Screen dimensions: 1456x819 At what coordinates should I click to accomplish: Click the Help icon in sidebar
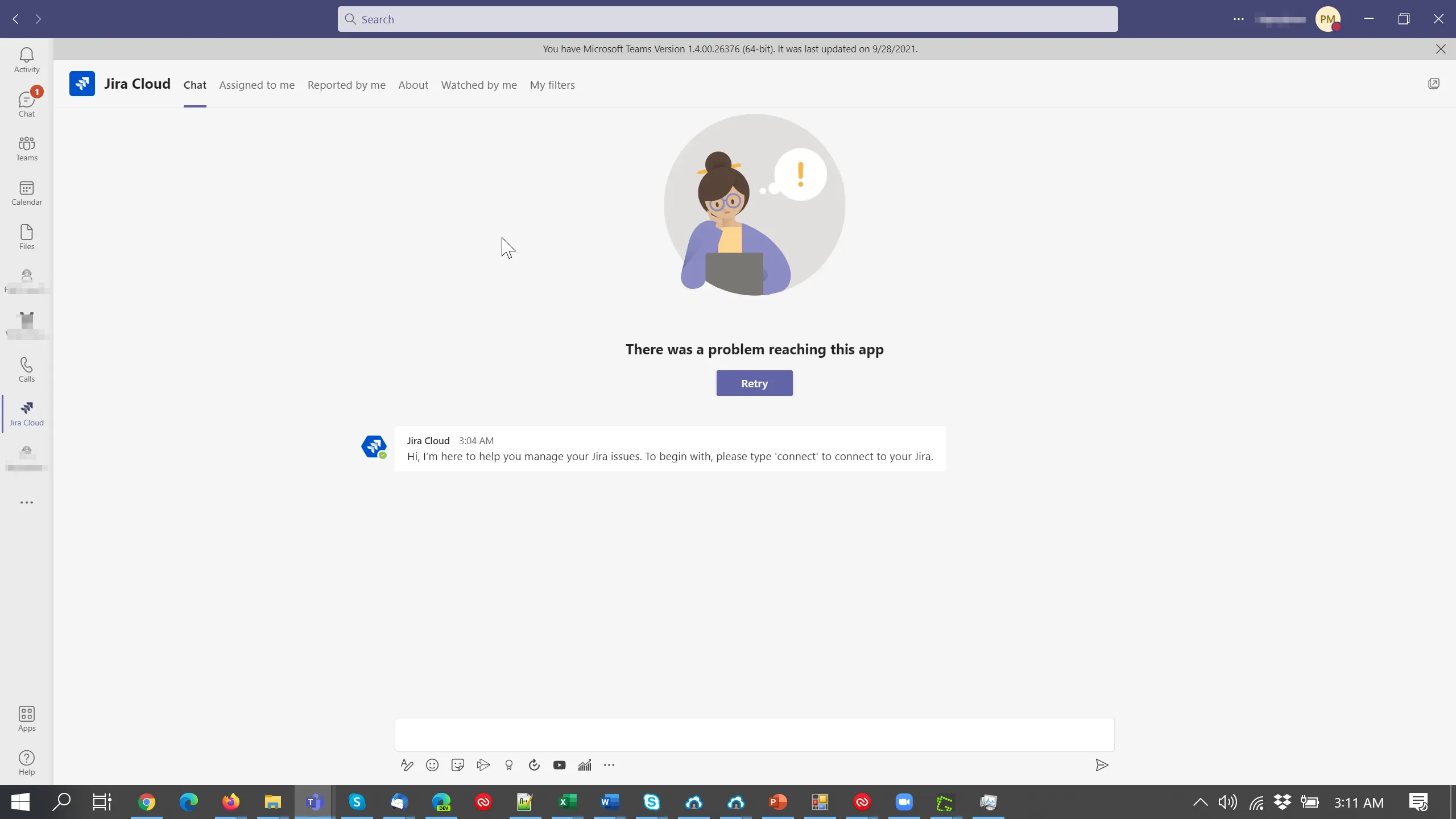point(27,762)
